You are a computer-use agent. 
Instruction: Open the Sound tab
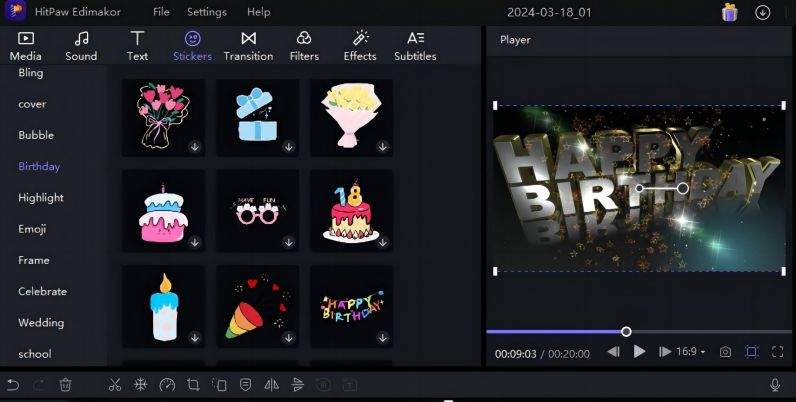81,46
